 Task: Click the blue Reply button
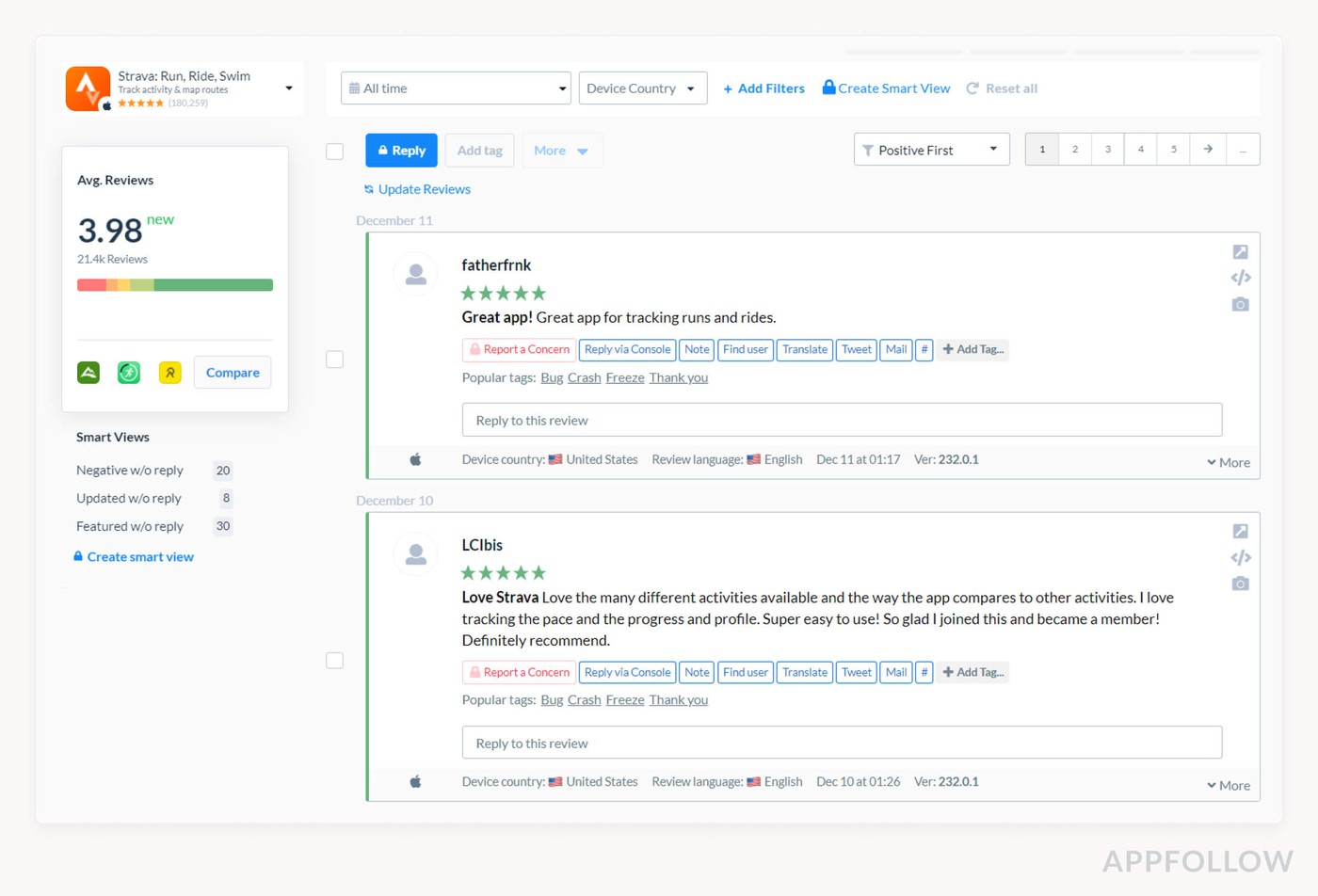(401, 151)
